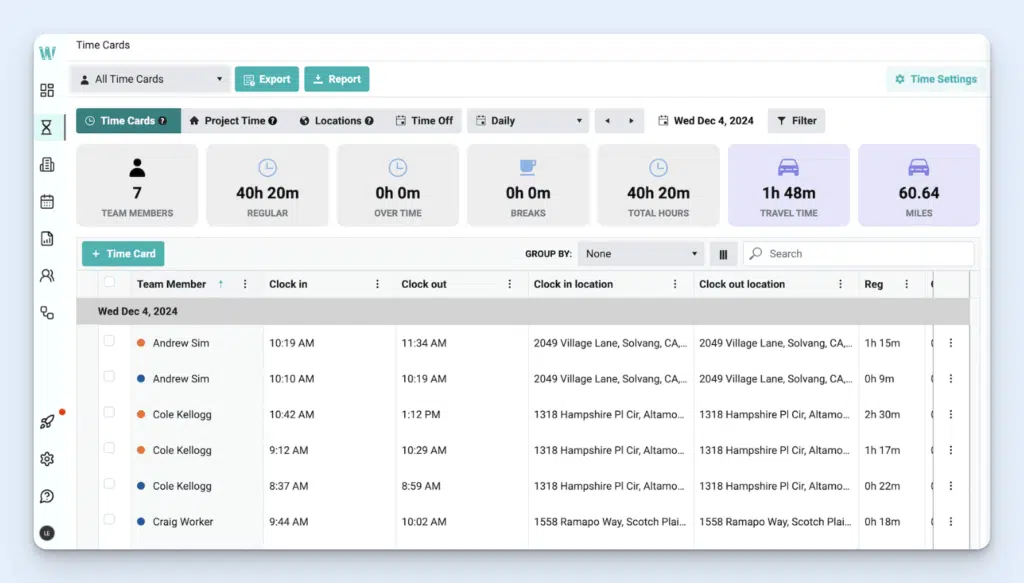
Task: Click the help chat bubble sidebar icon
Action: (x=47, y=496)
